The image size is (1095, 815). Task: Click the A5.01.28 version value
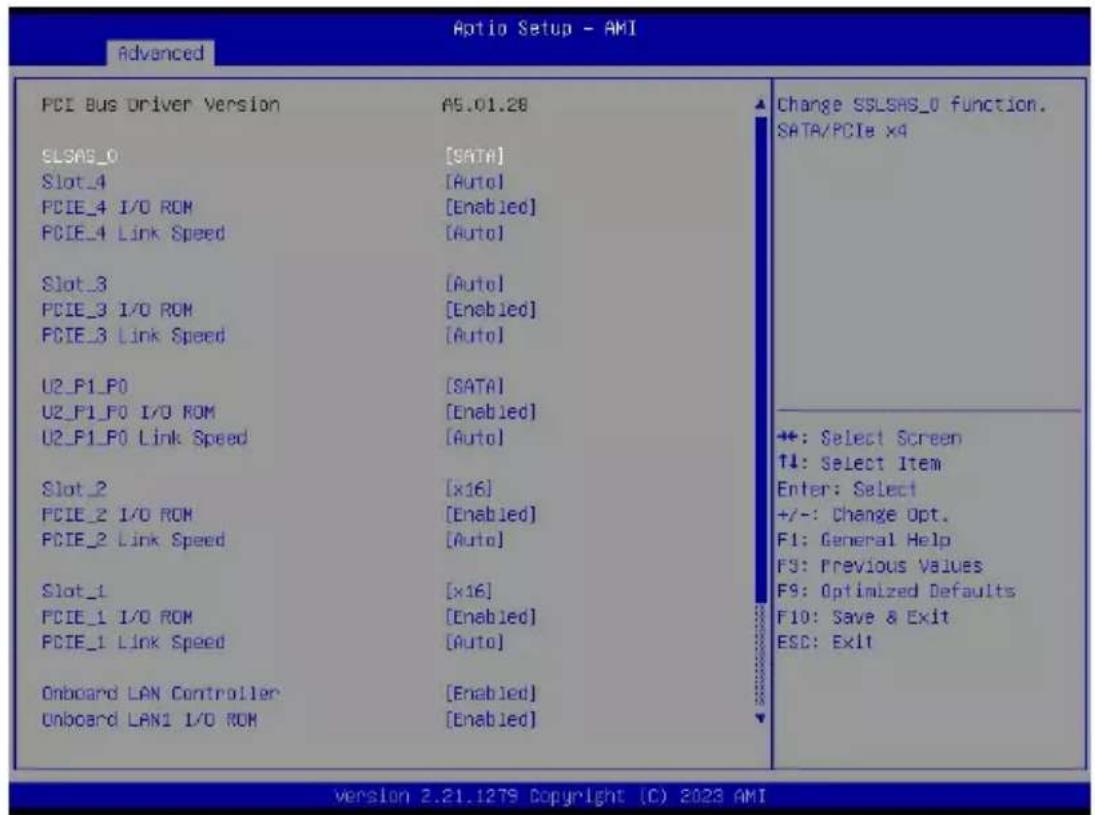click(485, 105)
